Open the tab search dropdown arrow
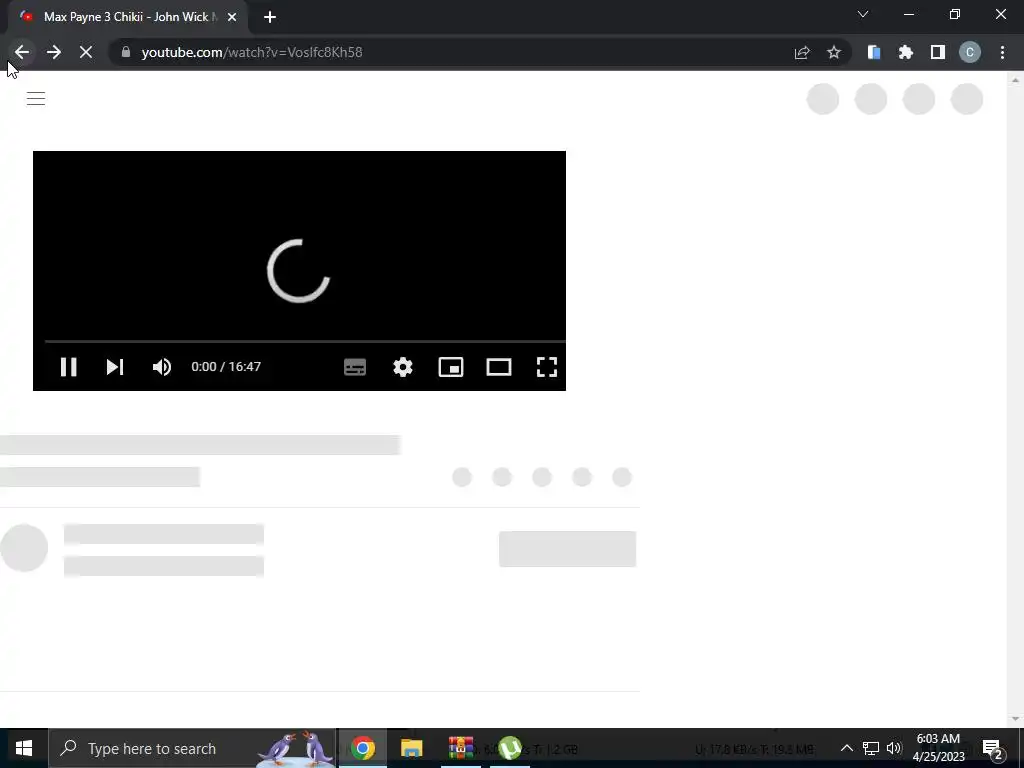Viewport: 1024px width, 768px height. pos(863,14)
